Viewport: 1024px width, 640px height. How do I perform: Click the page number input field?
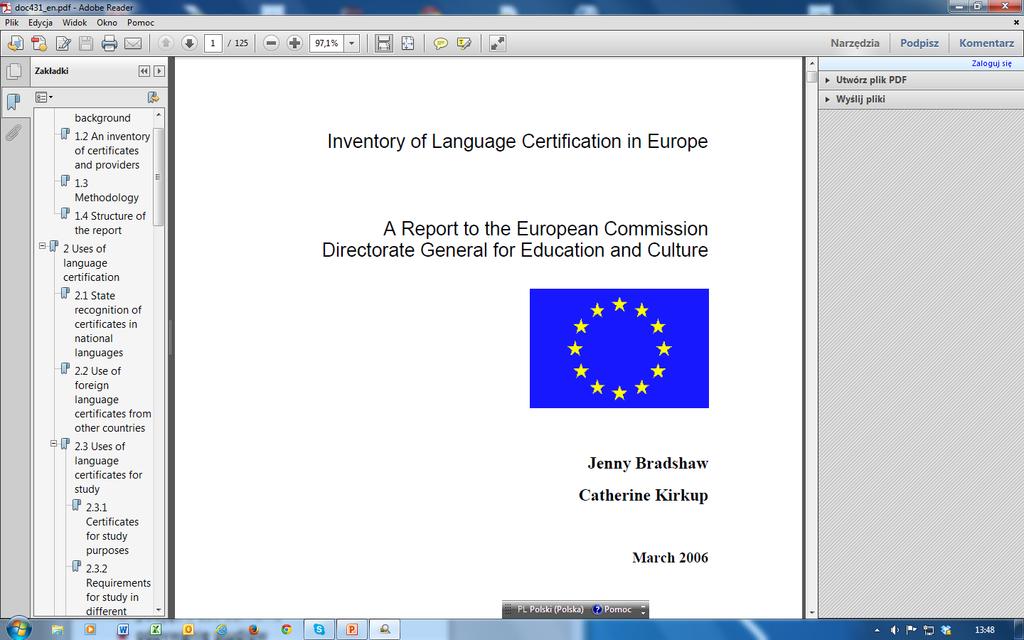213,43
